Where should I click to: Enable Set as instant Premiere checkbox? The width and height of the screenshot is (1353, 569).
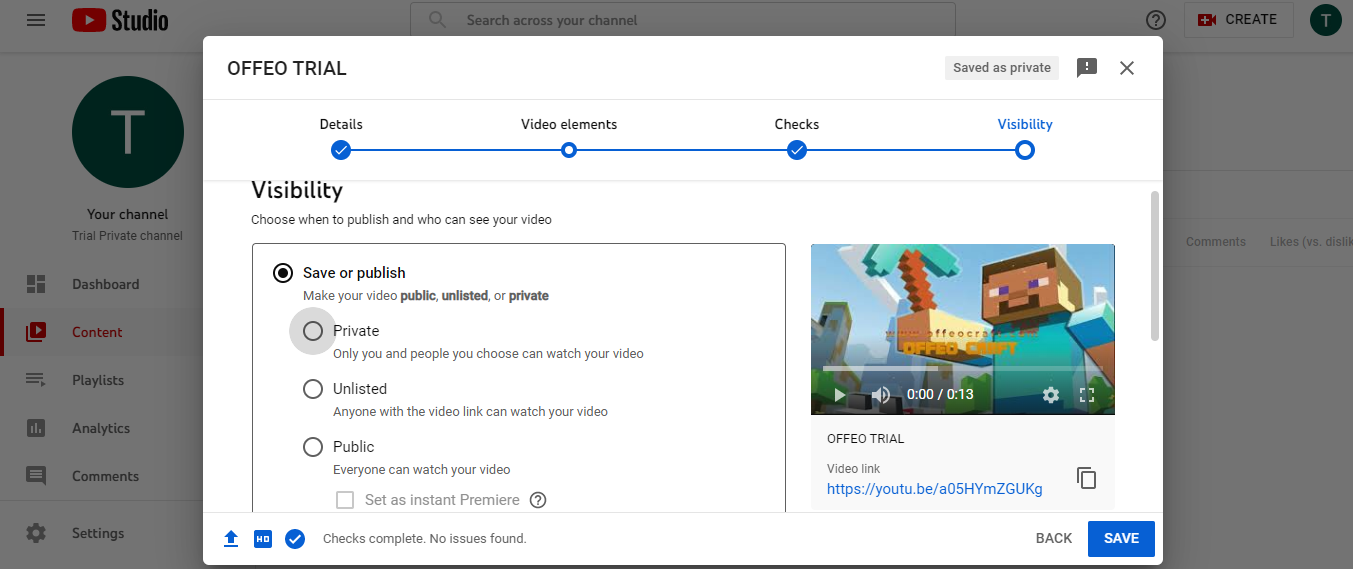click(x=345, y=500)
